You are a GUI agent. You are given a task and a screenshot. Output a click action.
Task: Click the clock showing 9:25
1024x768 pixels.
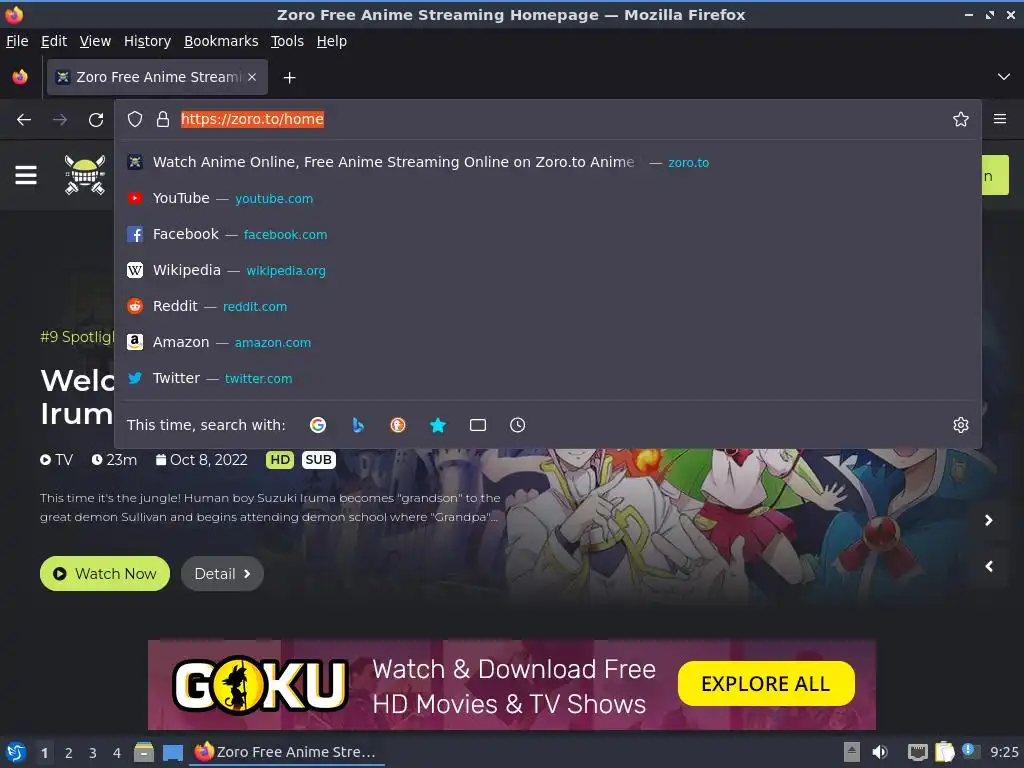pos(1004,752)
